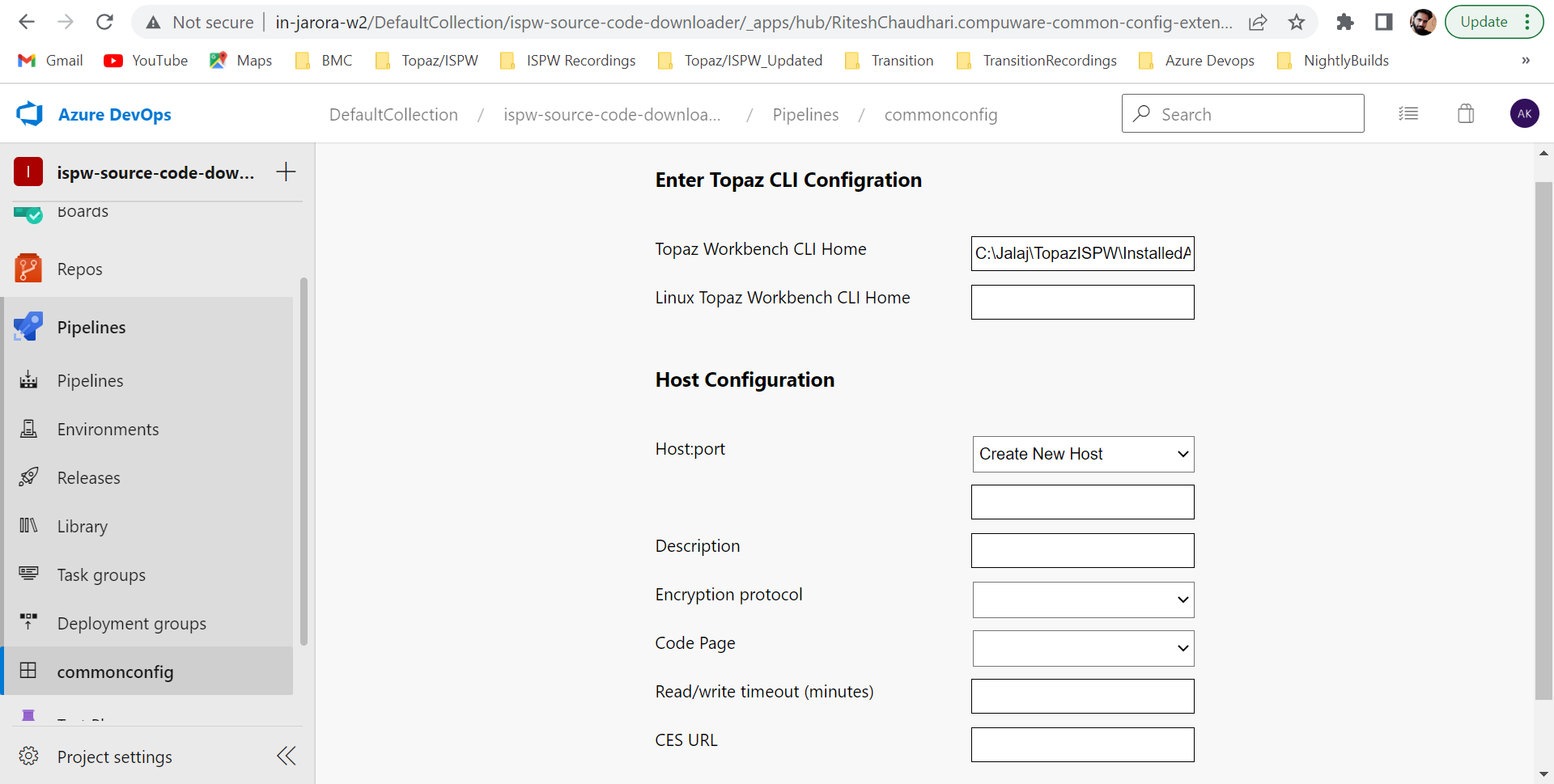Click the Azure DevOps logo icon
Viewport: 1554px width, 784px height.
[30, 114]
